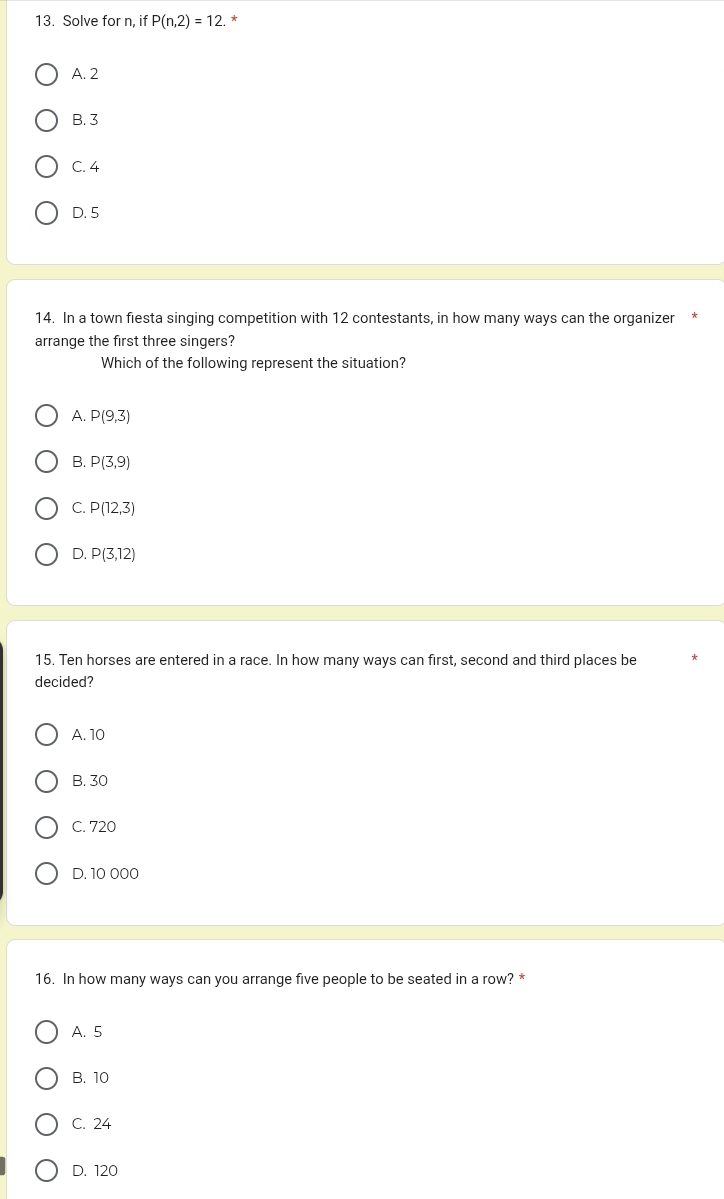Viewport: 724px width, 1199px height.
Task: Select D. 10 000 for question 15
Action: (x=47, y=873)
